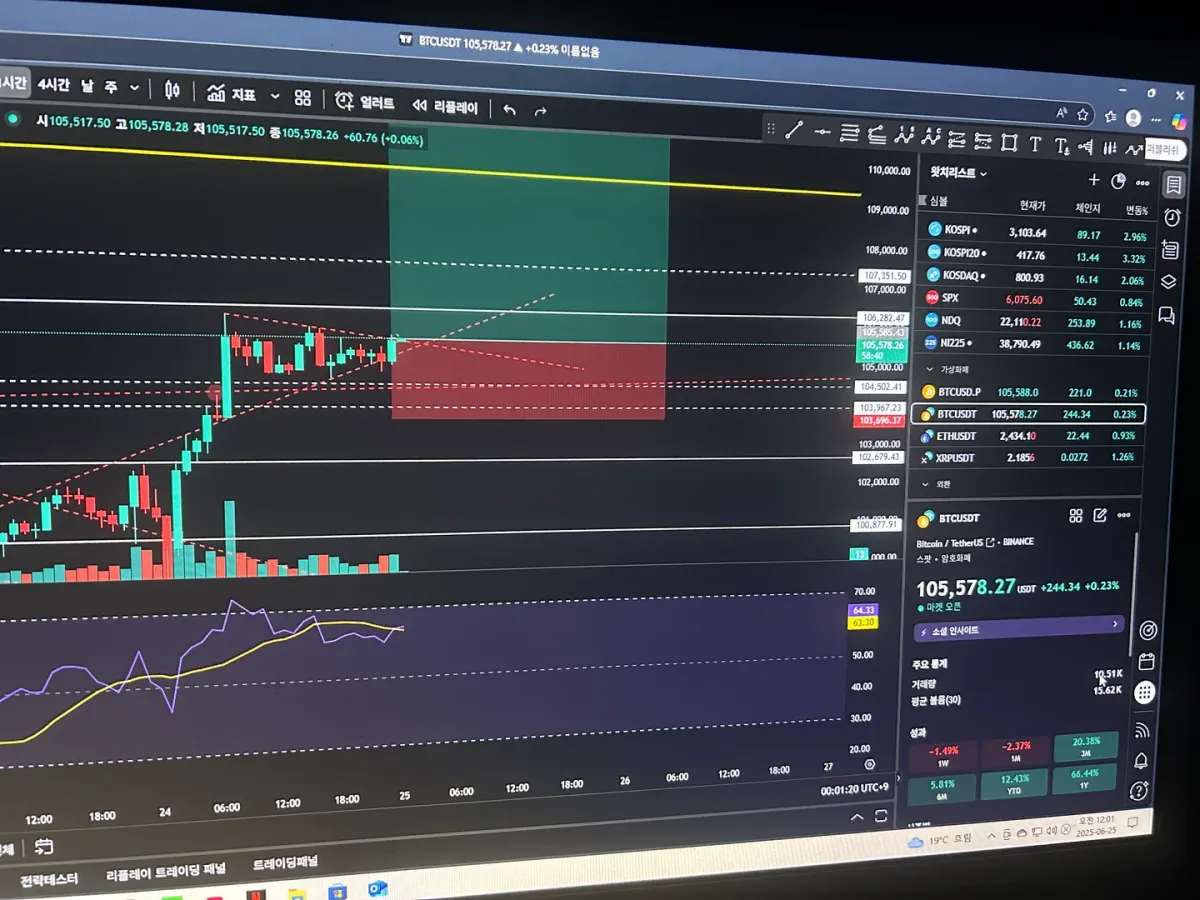Select SPX row in the watchlist
The width and height of the screenshot is (1200, 900).
pyautogui.click(x=1033, y=299)
